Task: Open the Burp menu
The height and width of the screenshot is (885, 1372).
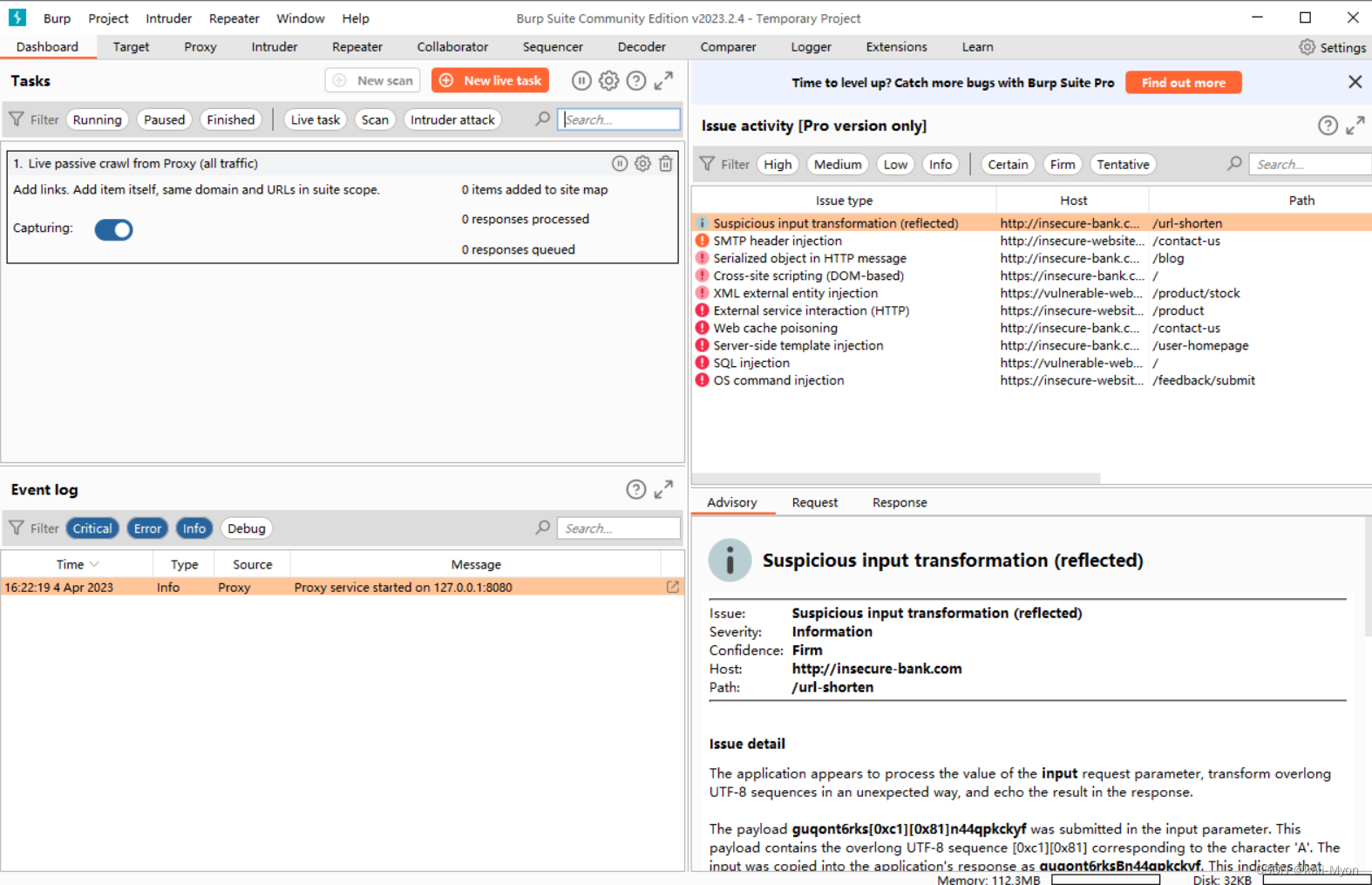Action: pyautogui.click(x=58, y=18)
